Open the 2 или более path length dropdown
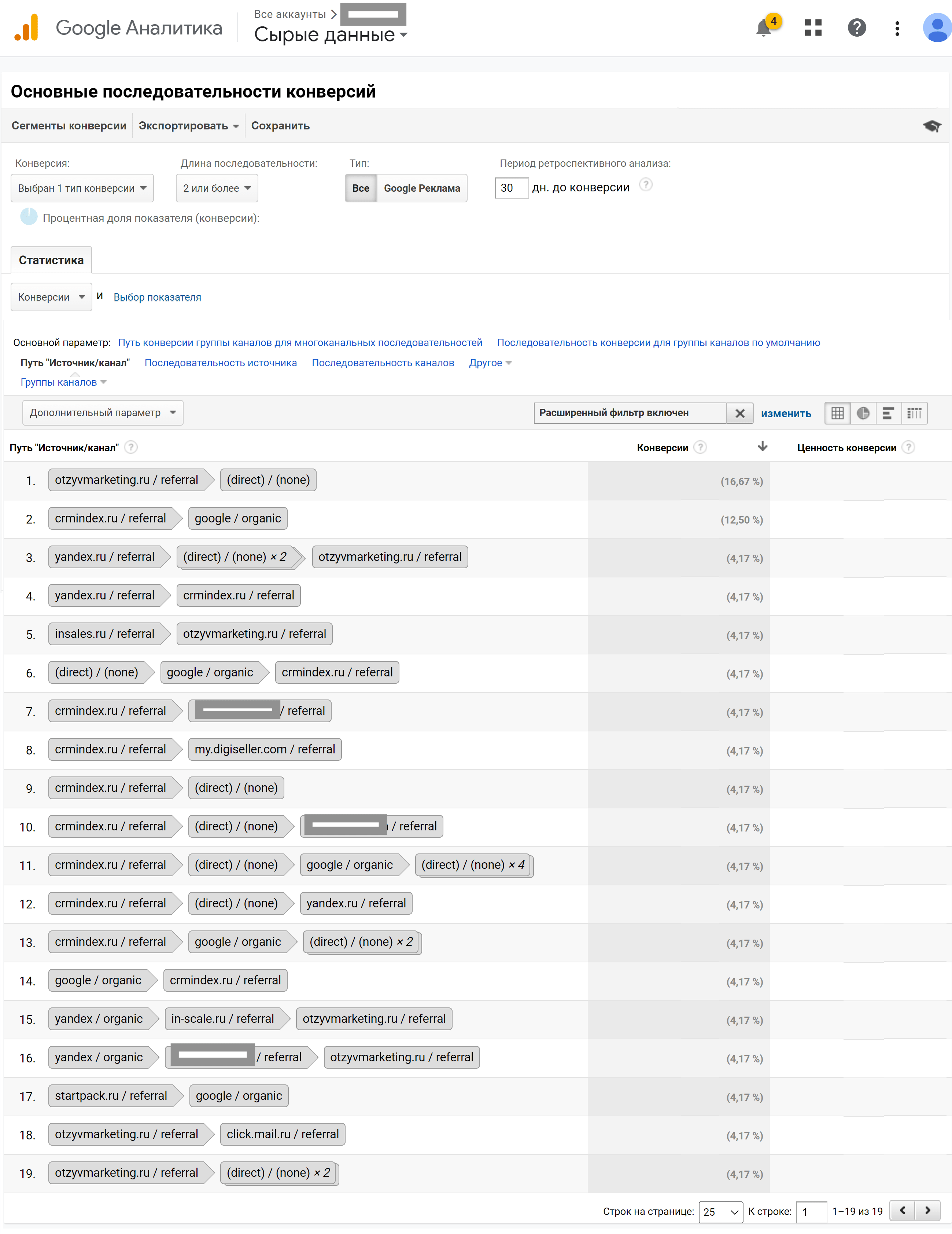This screenshot has height=1234, width=952. click(217, 188)
